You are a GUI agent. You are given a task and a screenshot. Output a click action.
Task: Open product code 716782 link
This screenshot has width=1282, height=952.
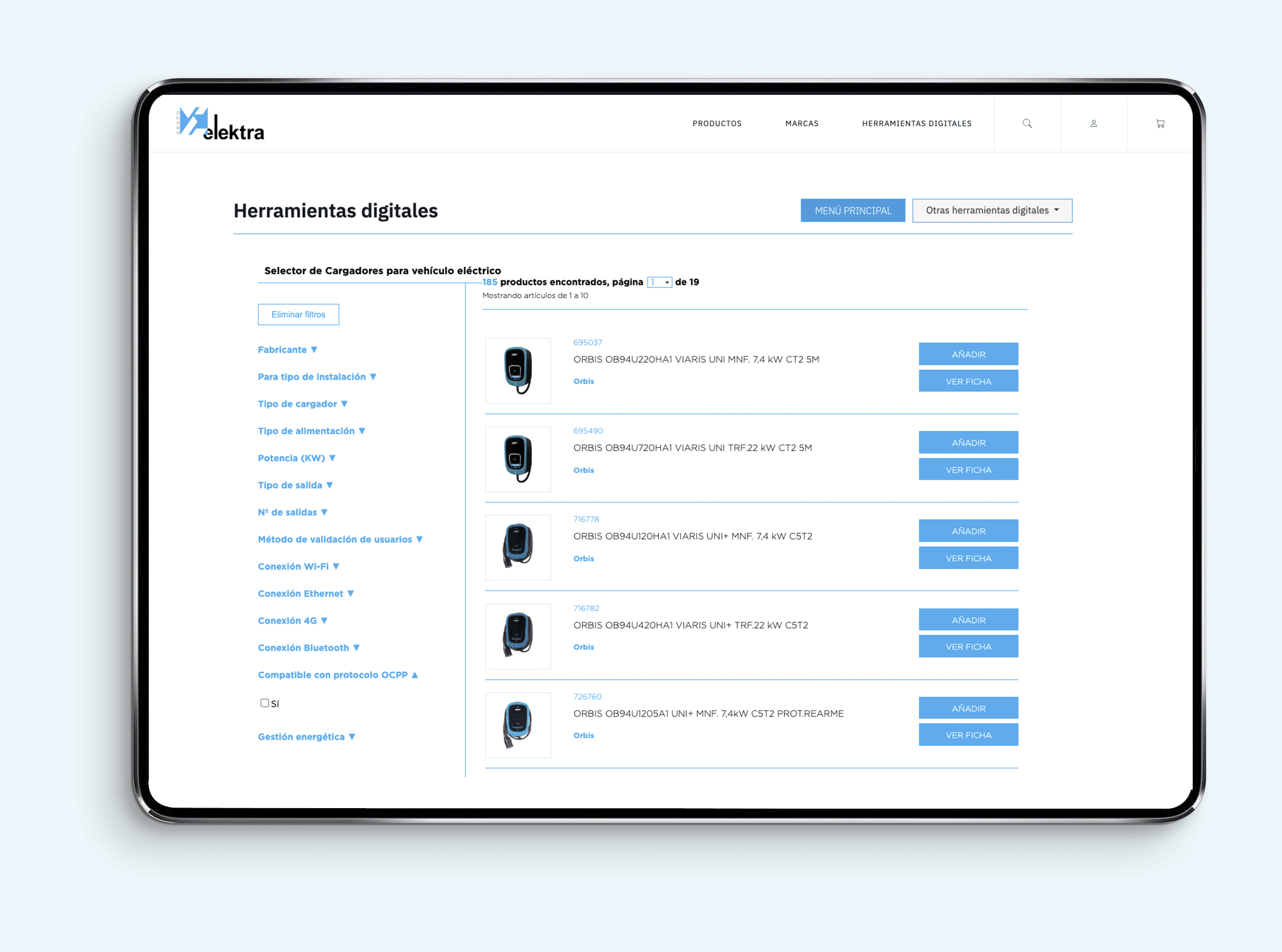(x=586, y=608)
